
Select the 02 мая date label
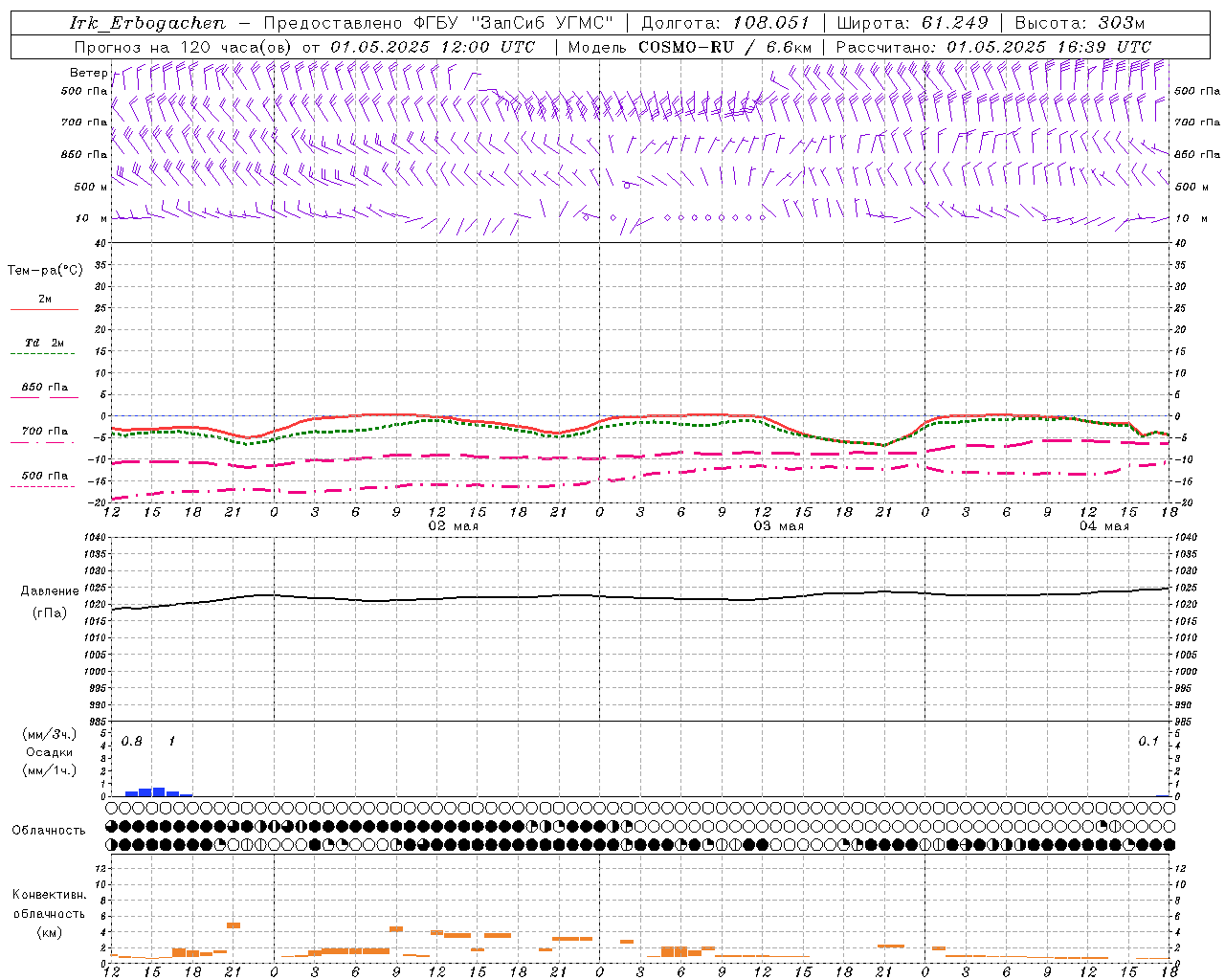[x=453, y=526]
